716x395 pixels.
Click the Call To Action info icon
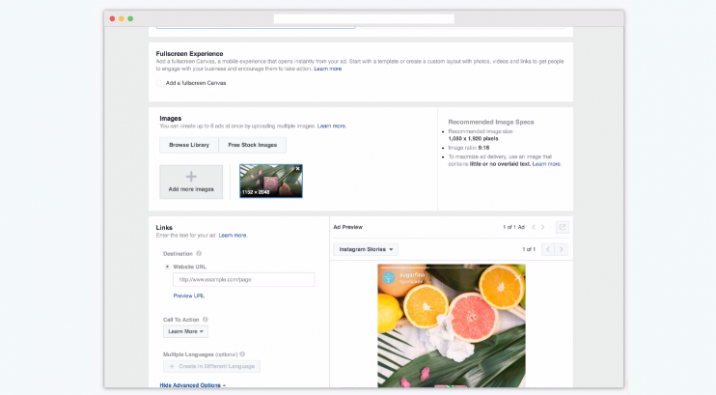(205, 320)
